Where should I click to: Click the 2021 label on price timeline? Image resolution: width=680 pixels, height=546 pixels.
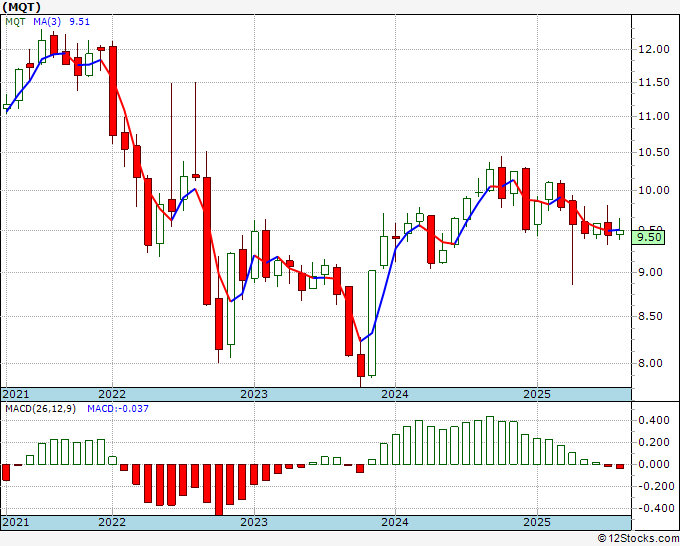click(16, 394)
